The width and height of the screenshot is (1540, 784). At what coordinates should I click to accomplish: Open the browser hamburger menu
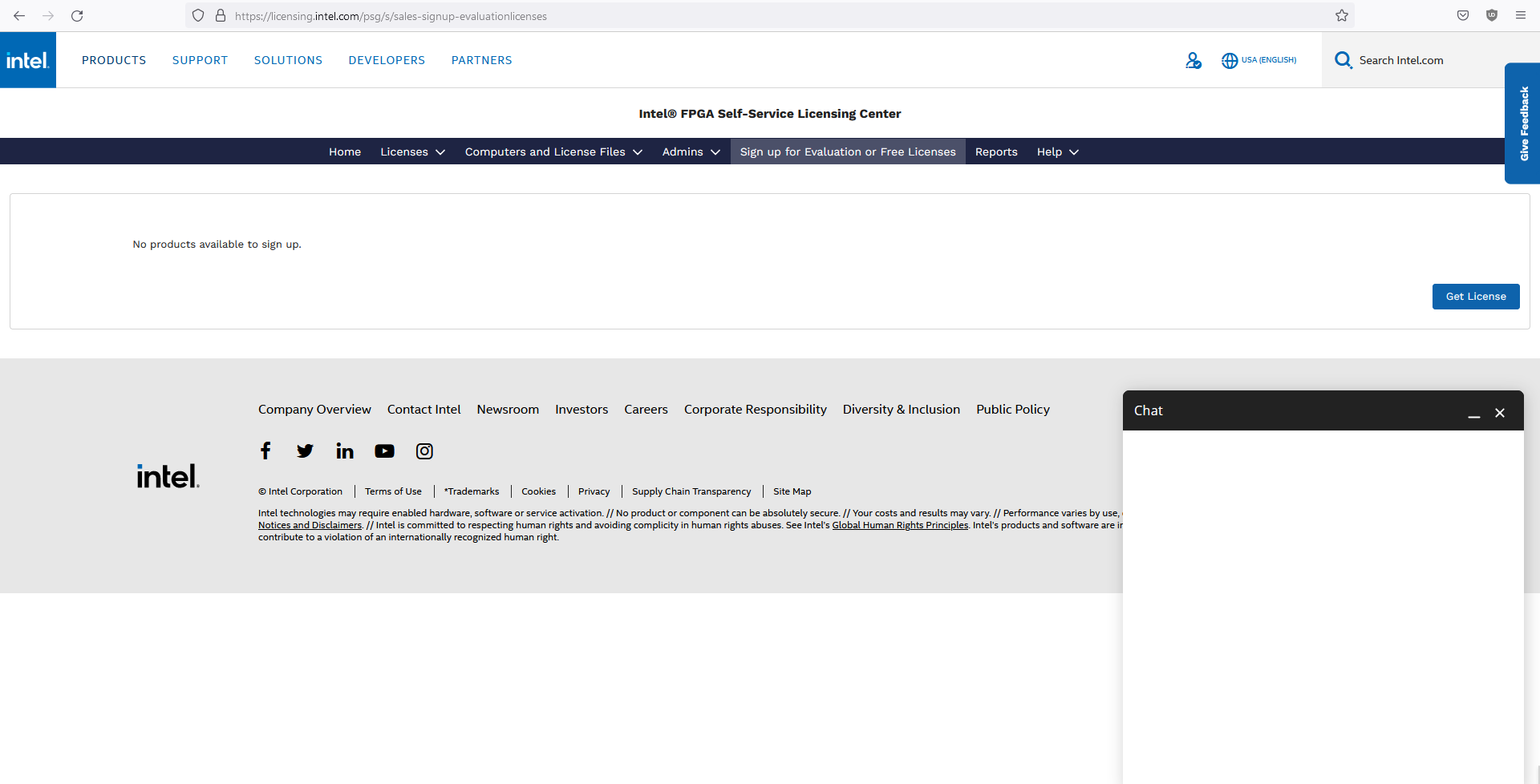(1521, 16)
